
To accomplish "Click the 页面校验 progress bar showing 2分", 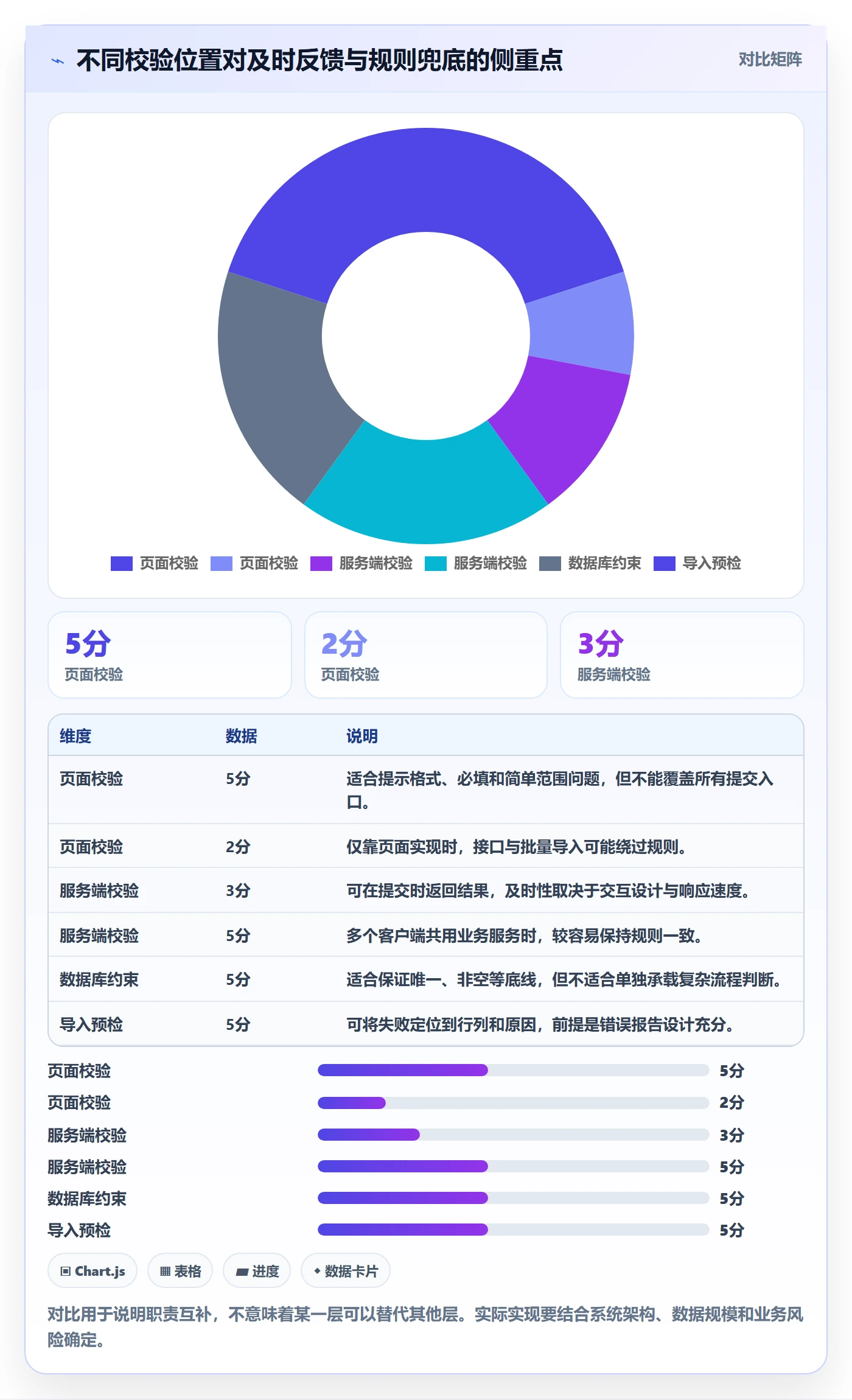I will [x=513, y=1102].
